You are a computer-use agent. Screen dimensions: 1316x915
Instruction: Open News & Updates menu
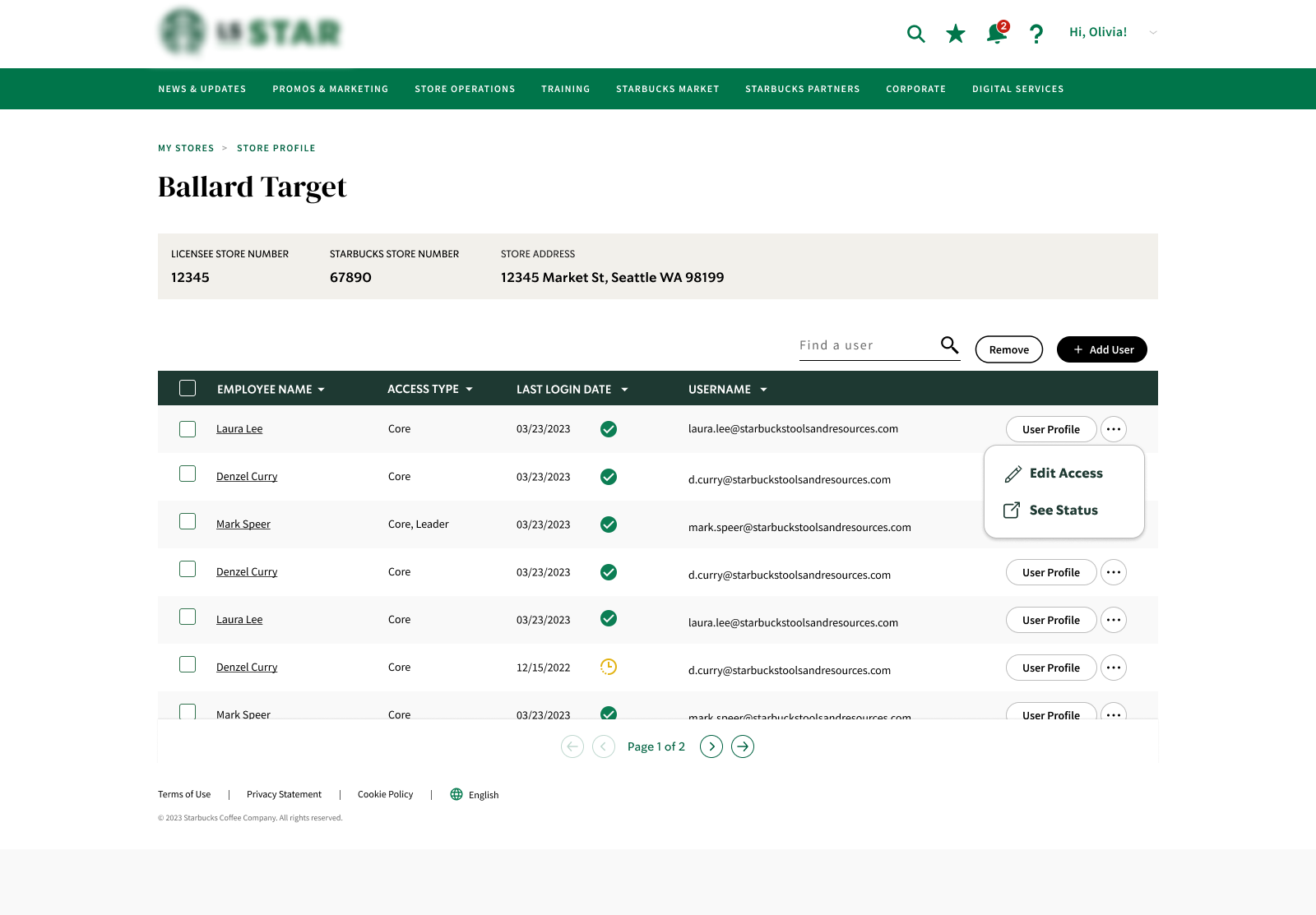202,89
